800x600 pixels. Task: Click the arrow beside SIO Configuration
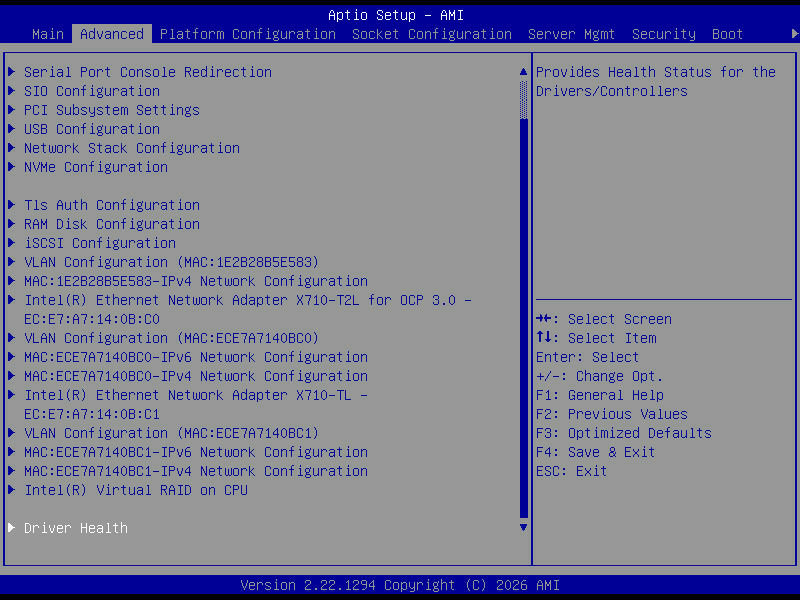click(x=11, y=91)
